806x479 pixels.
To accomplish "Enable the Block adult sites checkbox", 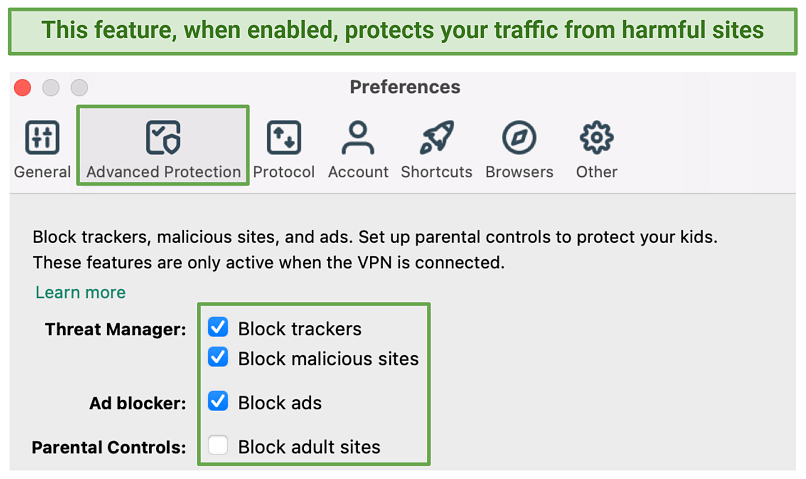I will coord(218,446).
